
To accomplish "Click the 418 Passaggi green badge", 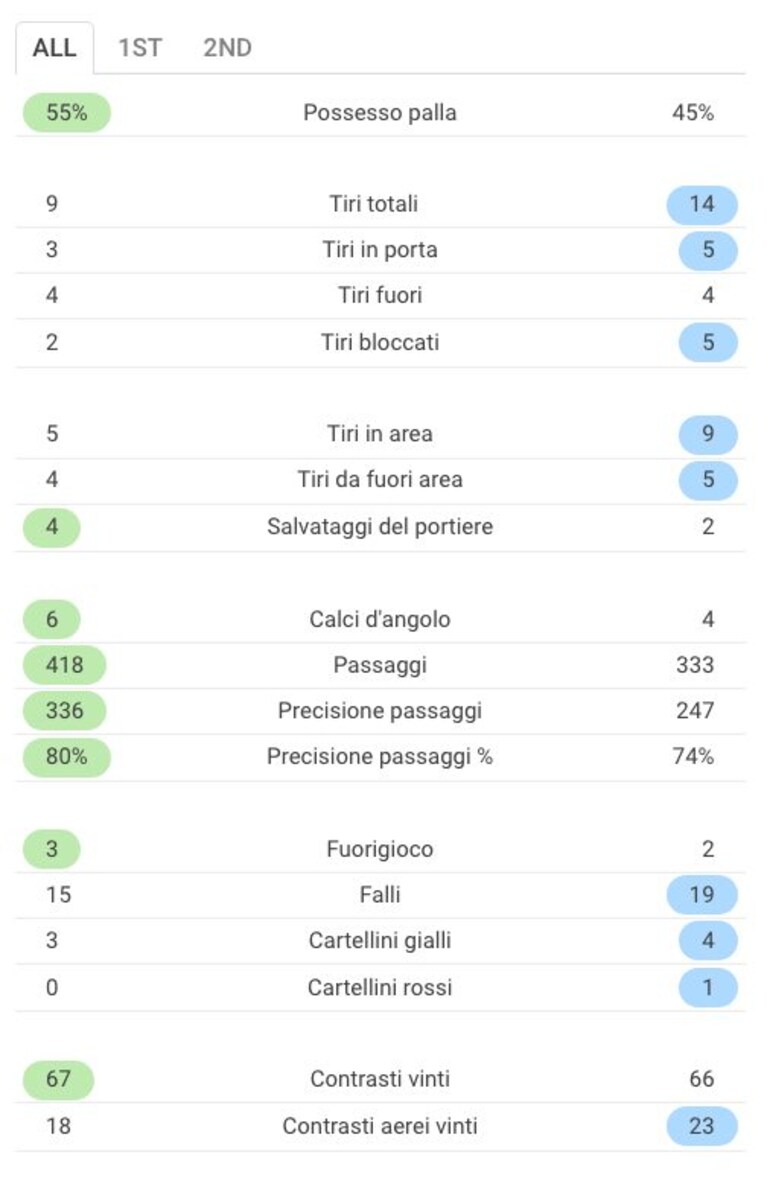I will (64, 665).
